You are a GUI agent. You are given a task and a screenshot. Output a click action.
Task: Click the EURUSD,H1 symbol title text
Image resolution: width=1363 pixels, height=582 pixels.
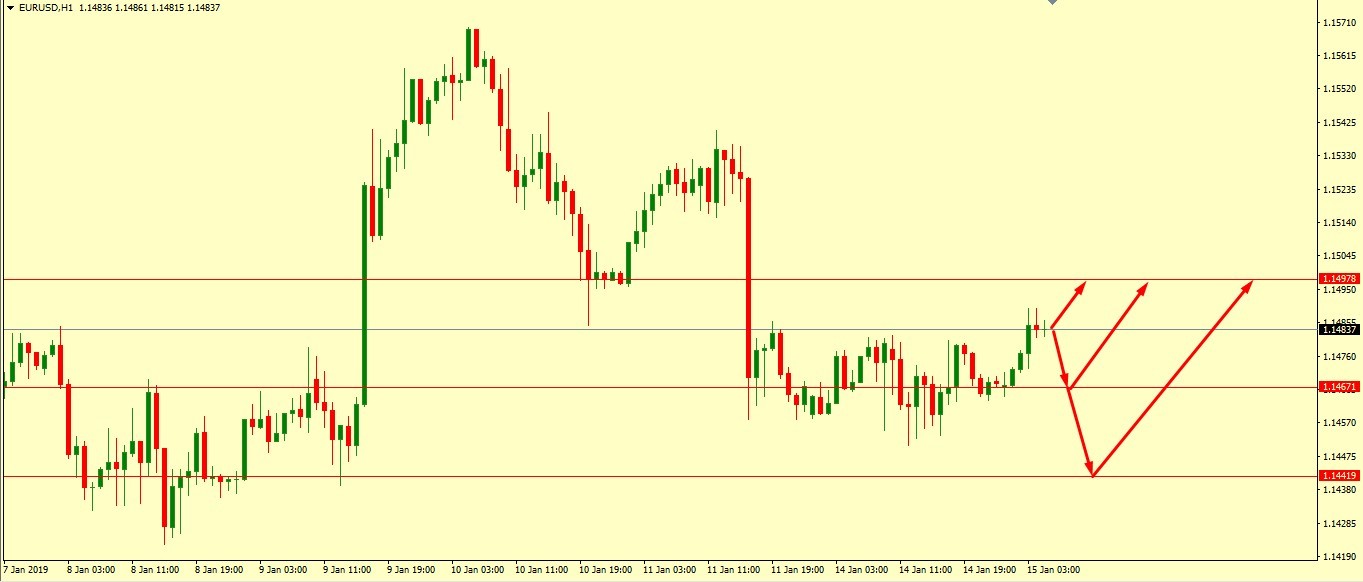[x=48, y=8]
